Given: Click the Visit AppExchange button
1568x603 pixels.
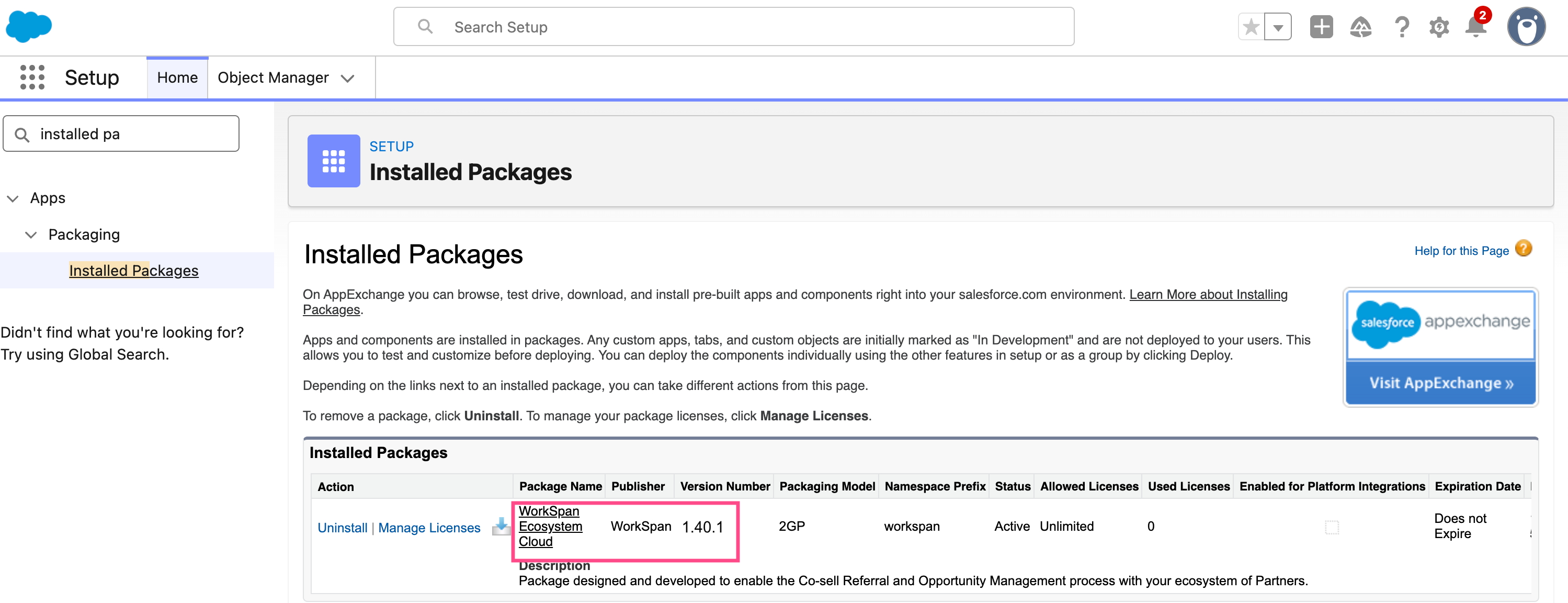Looking at the screenshot, I should [1440, 383].
